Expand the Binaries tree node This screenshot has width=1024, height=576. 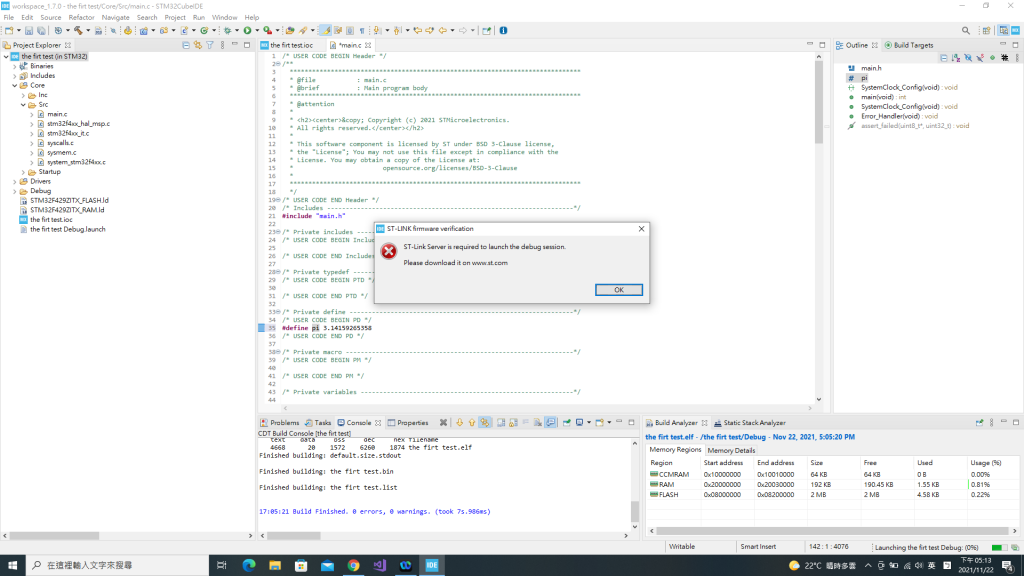tap(15, 67)
